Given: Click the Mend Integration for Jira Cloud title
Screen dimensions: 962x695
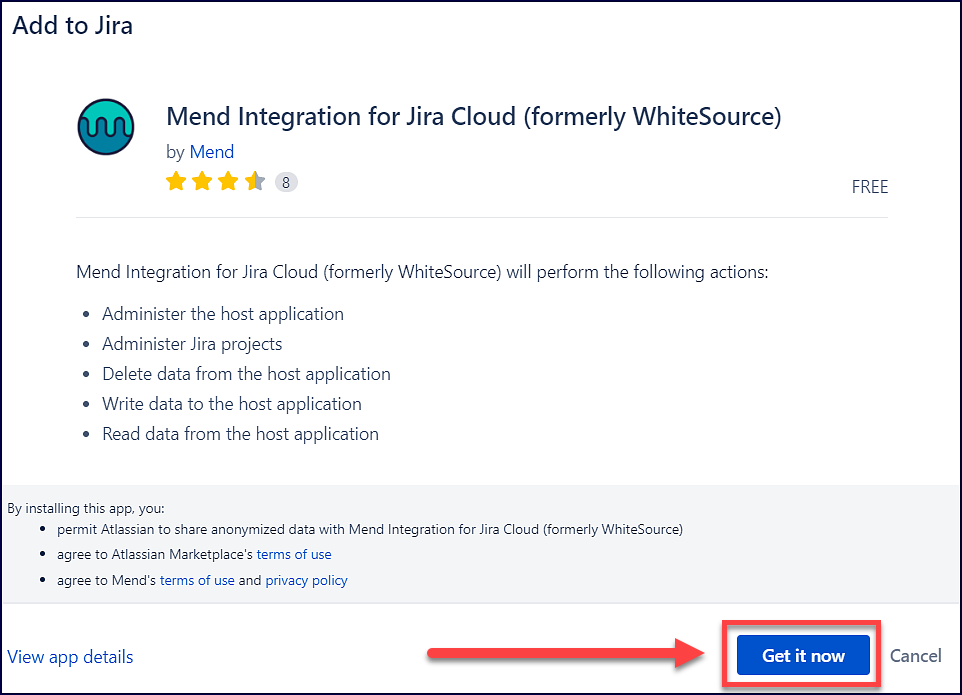Looking at the screenshot, I should tap(473, 116).
